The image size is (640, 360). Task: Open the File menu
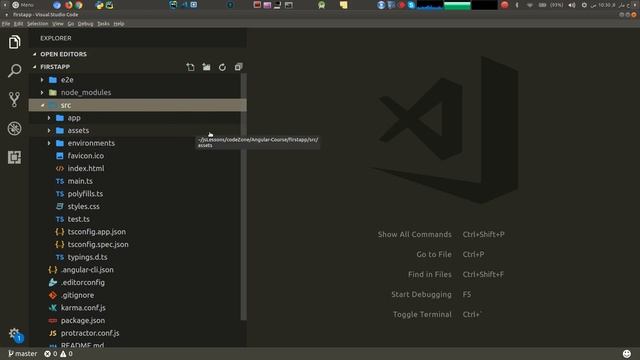point(6,24)
